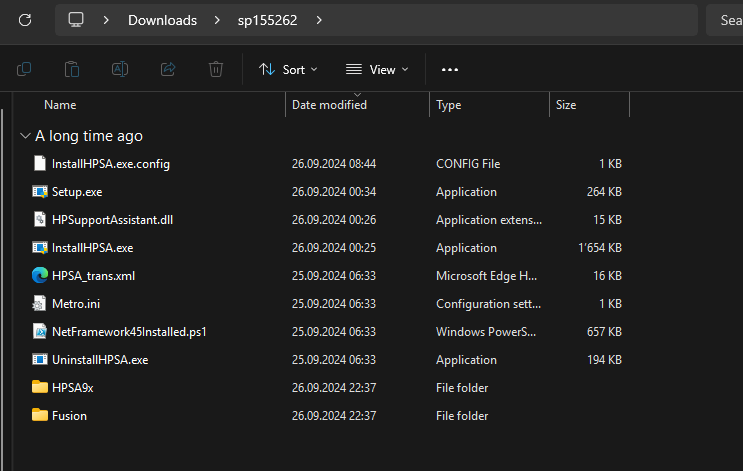
Task: Sort by the Date modified column header
Action: pos(329,105)
